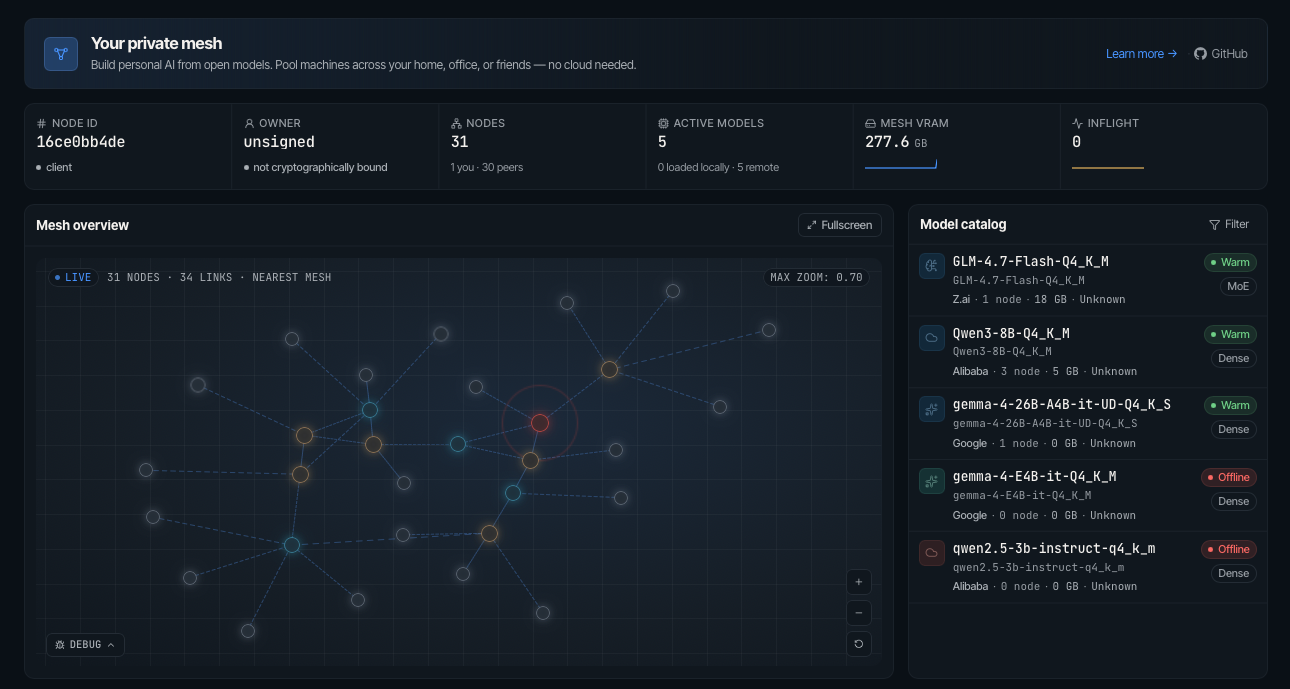1290x689 pixels.
Task: Click the network icon beside Nodes
Action: (456, 123)
